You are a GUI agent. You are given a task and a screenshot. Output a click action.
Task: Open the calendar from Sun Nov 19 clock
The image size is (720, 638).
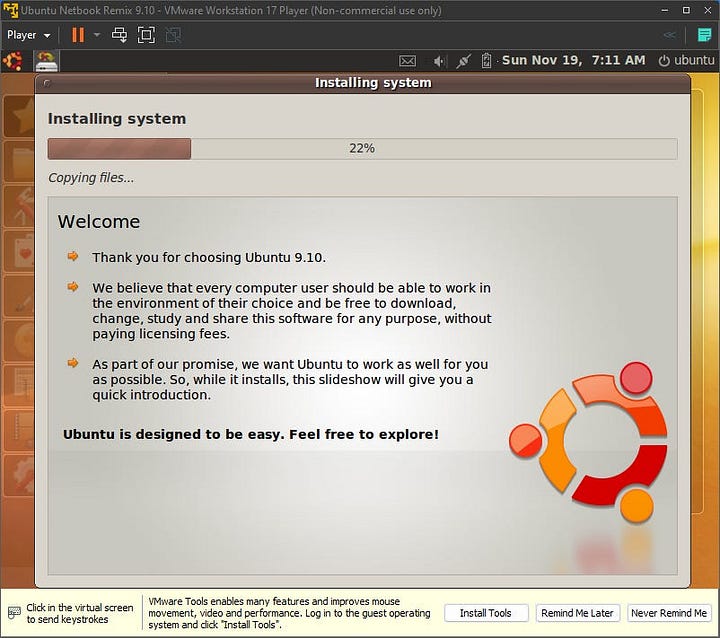[573, 60]
